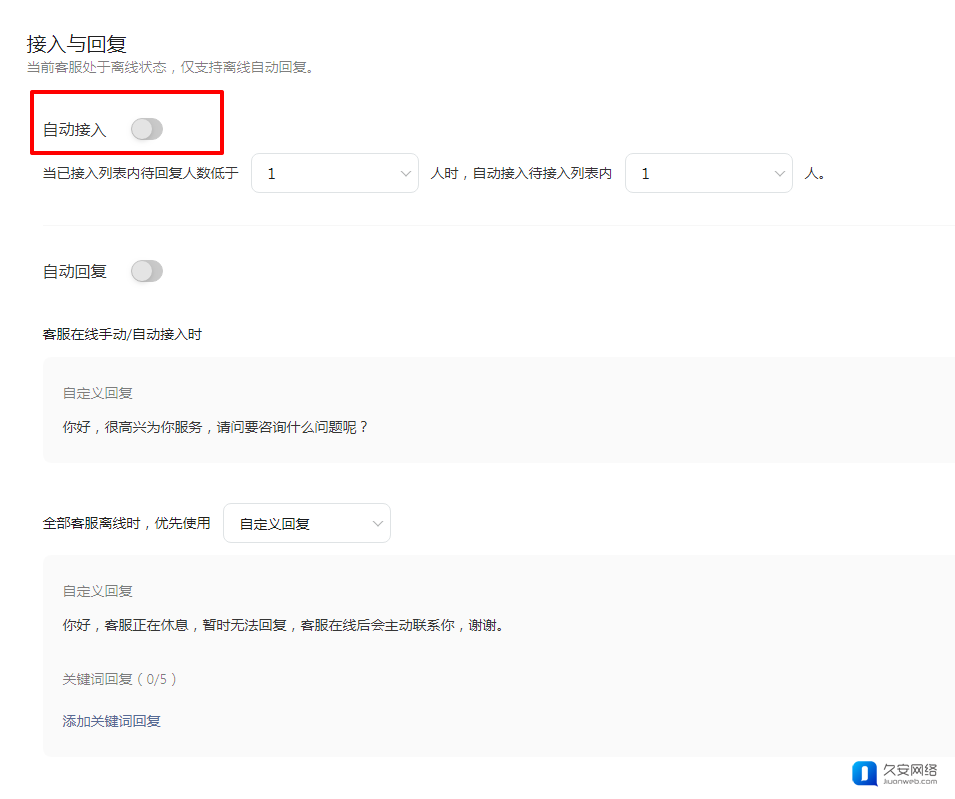Click the 你好，很高兴为你服务 reply text
This screenshot has width=955, height=799.
click(x=215, y=427)
